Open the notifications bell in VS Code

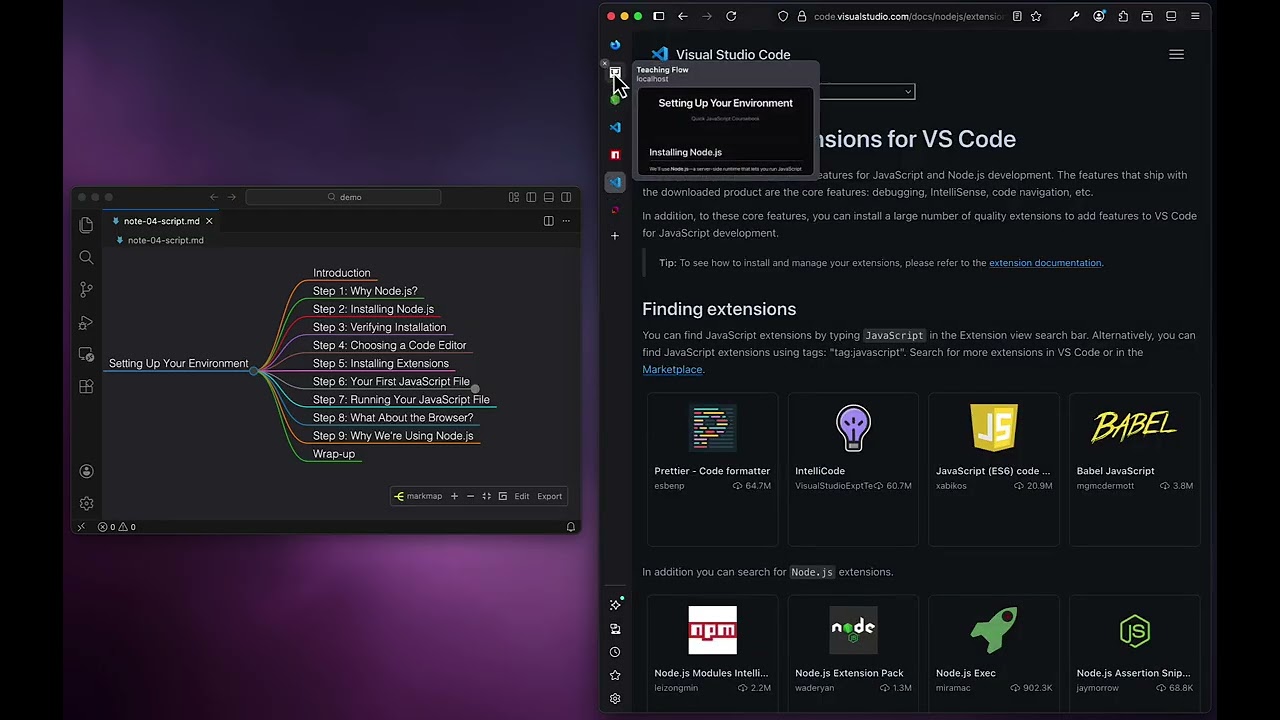(x=571, y=527)
